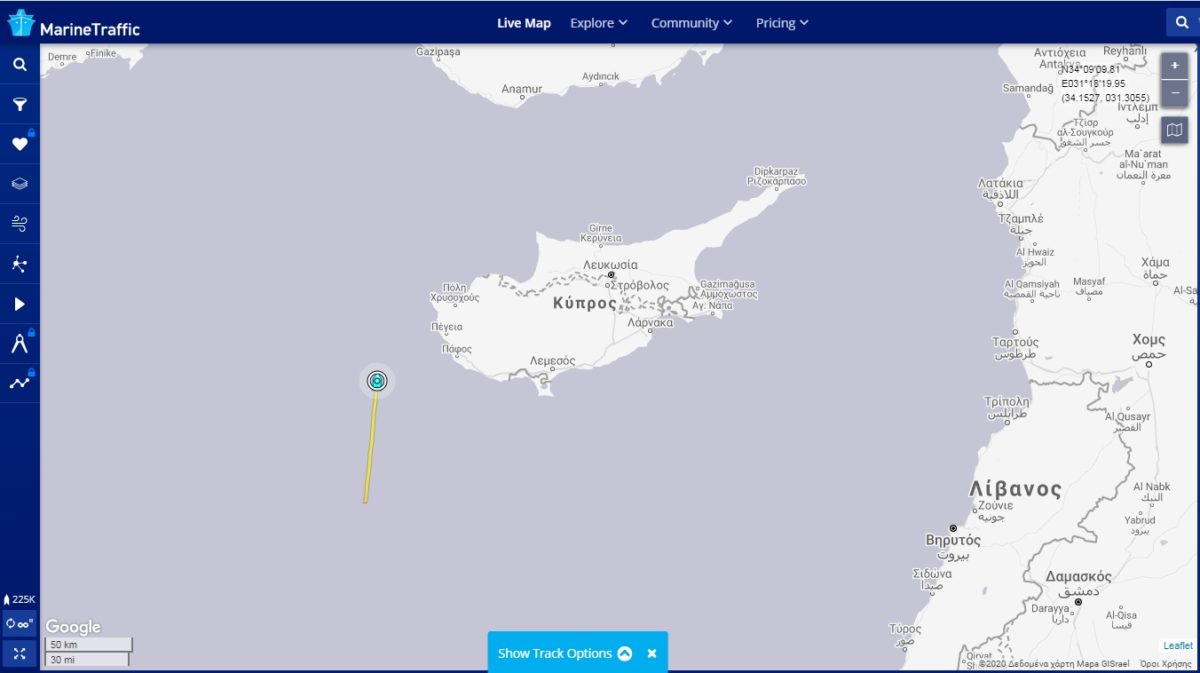
Task: Expand the Community dropdown menu
Action: tap(691, 23)
